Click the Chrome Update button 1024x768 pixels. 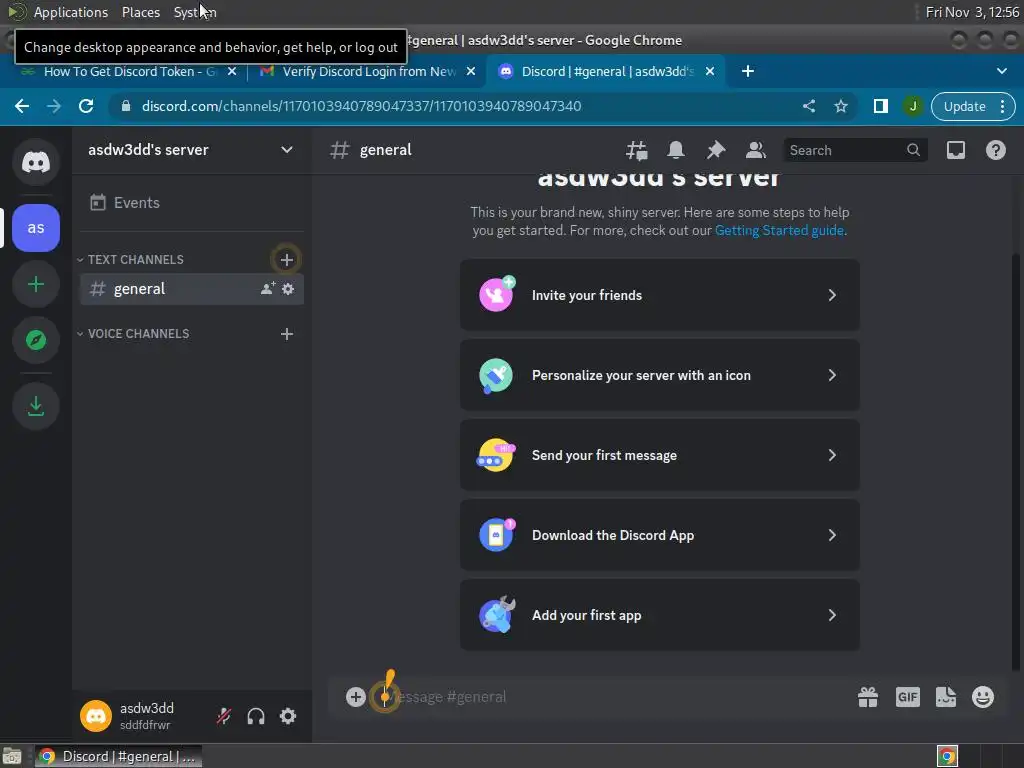pyautogui.click(x=964, y=106)
